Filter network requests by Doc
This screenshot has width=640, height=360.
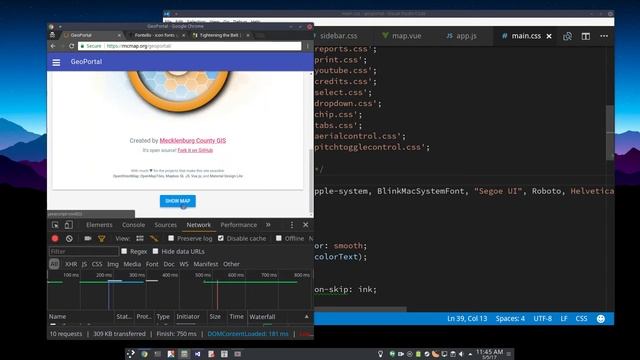coord(169,264)
